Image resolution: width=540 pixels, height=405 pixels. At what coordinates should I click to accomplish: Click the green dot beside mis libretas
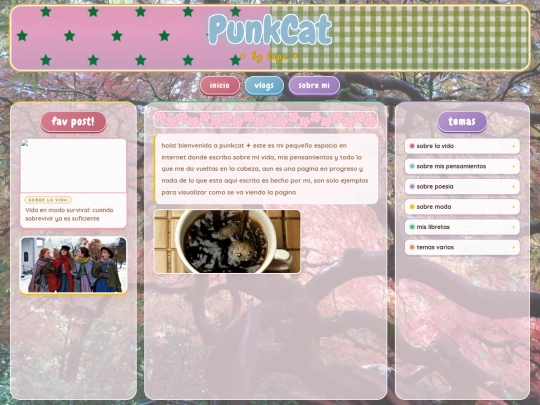(412, 227)
